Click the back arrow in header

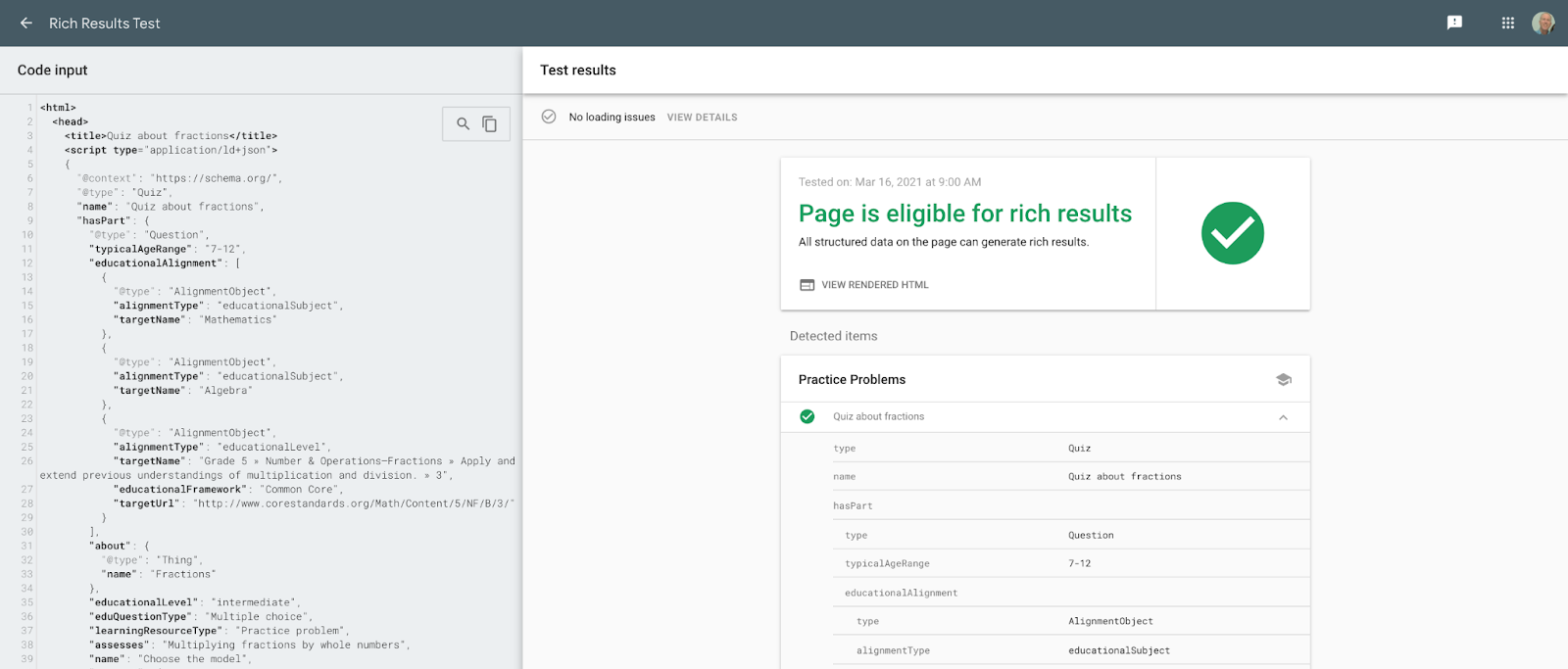26,23
